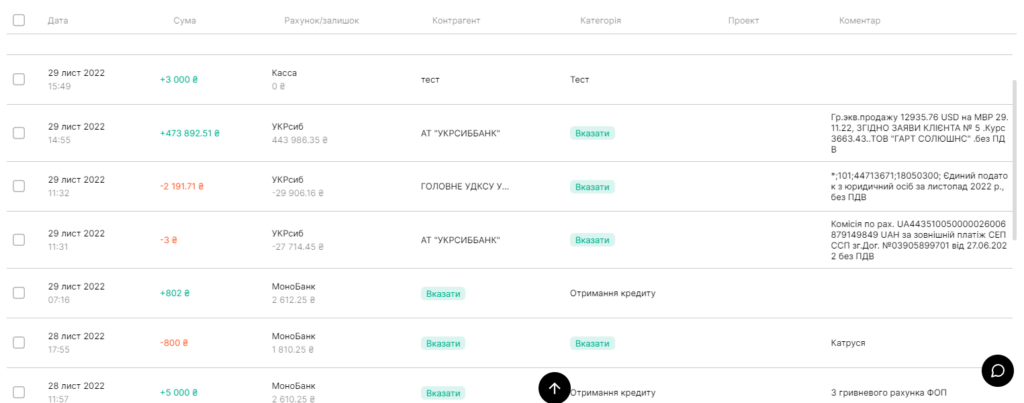
Task: Open the chat support bubble
Action: (998, 370)
